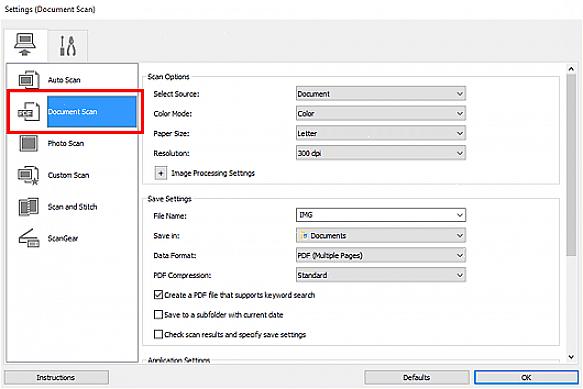Click the Save Settings group label
Viewport: 583px width, 389px height.
(x=170, y=199)
